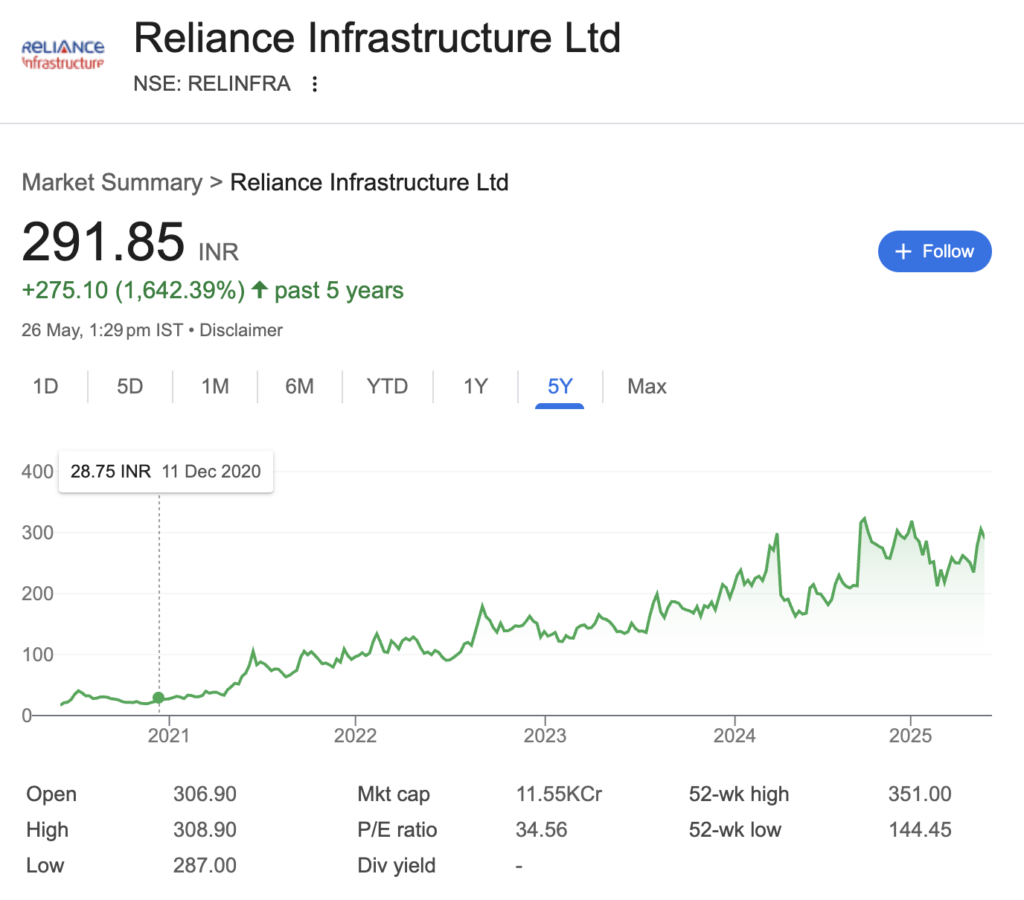Click the 52-wk high value 351.00
Viewport: 1024px width, 900px height.
click(x=920, y=794)
